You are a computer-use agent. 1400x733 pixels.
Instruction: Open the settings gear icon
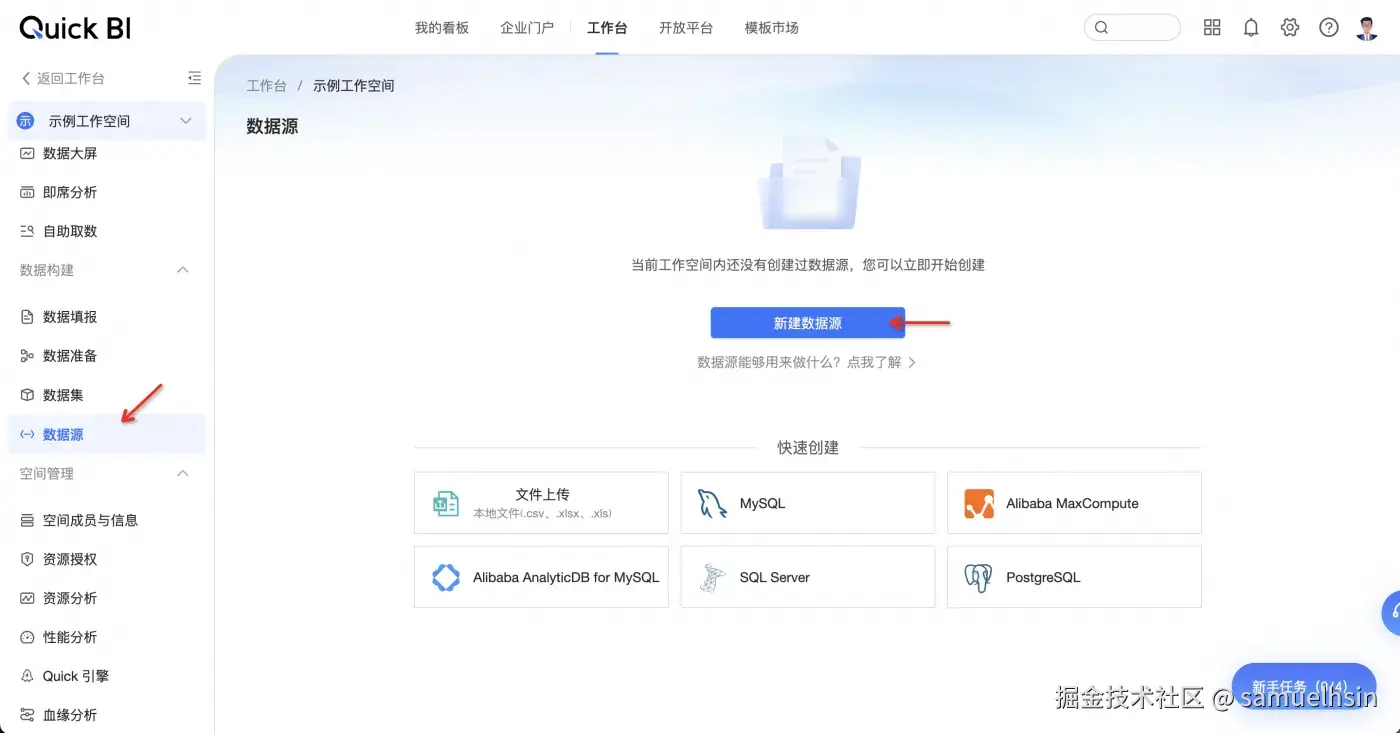(1290, 28)
